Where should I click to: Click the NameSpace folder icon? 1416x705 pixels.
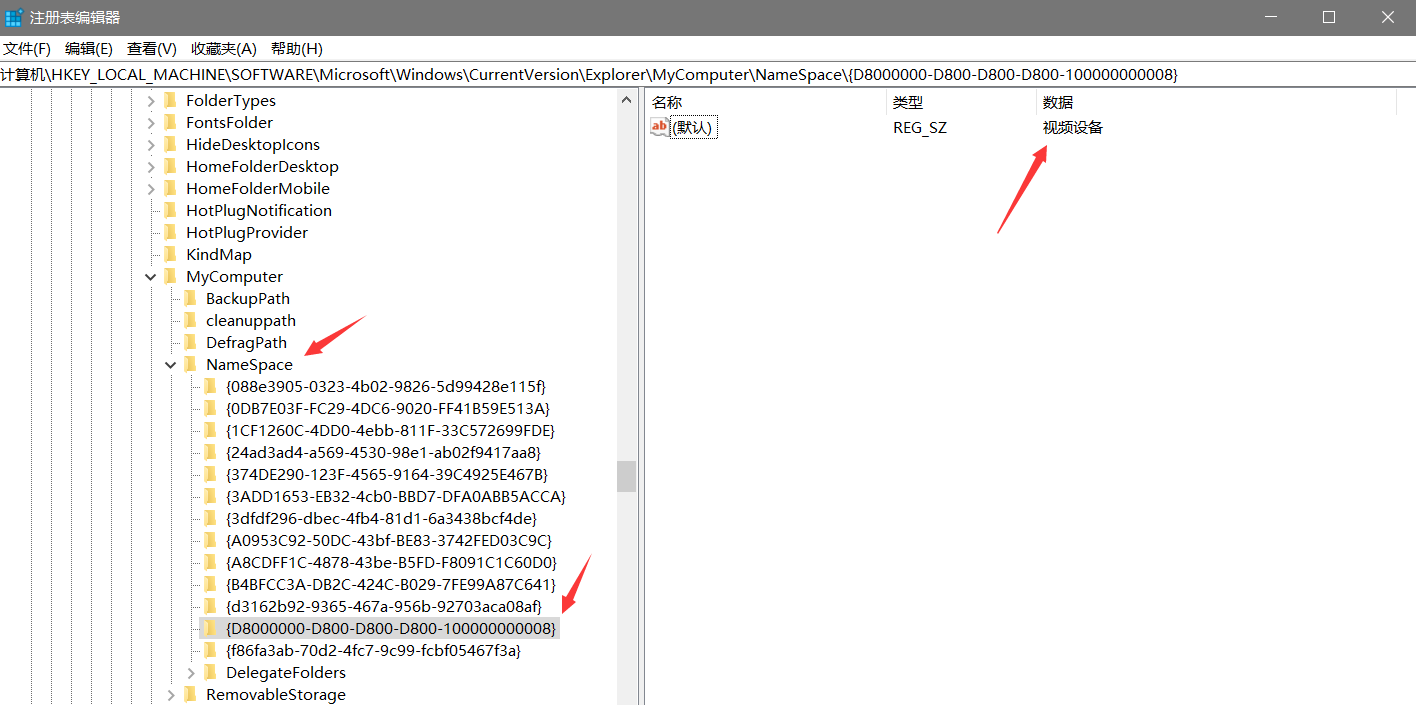[x=190, y=364]
